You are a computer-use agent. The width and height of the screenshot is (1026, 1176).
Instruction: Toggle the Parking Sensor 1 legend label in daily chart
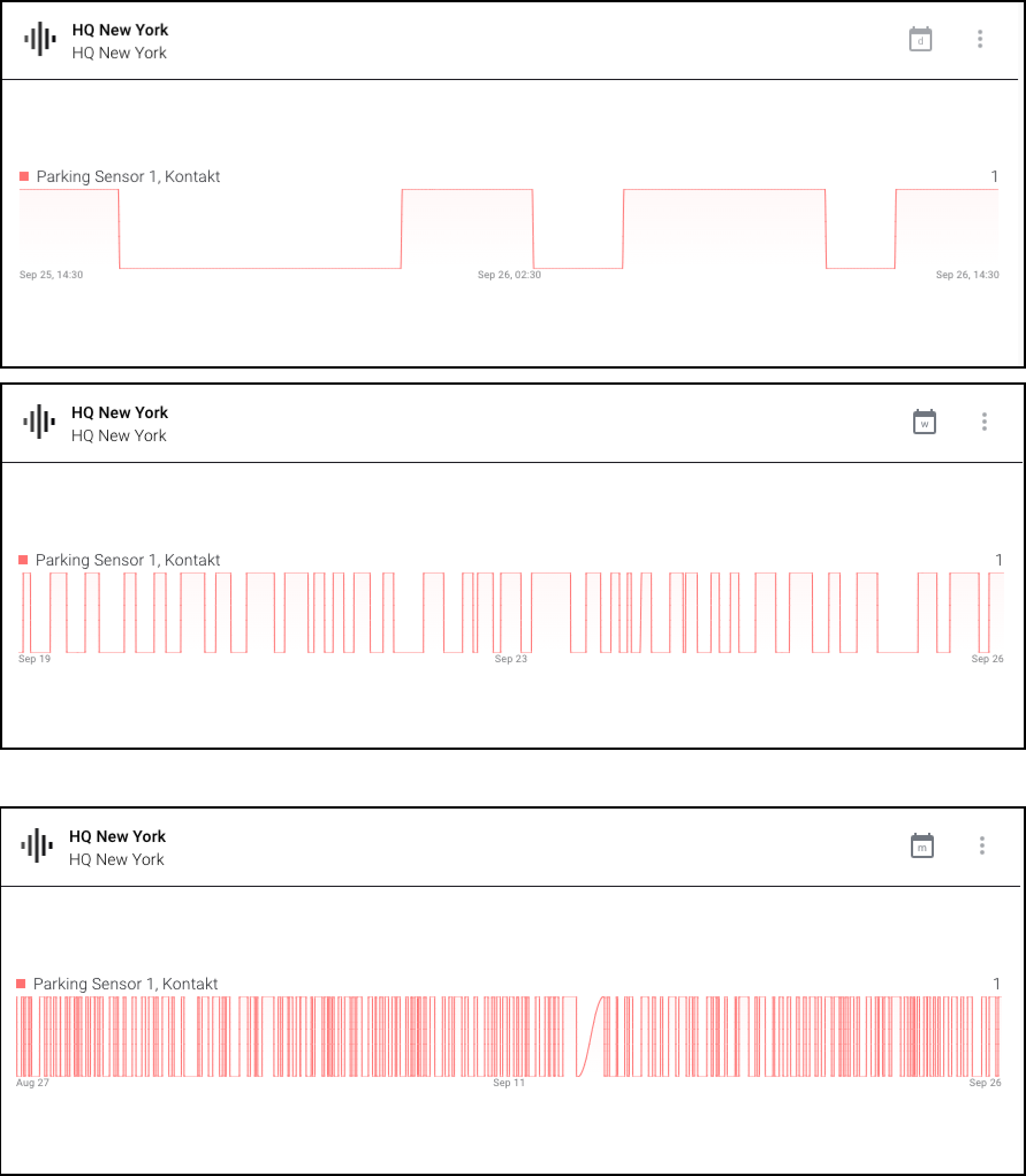[128, 176]
